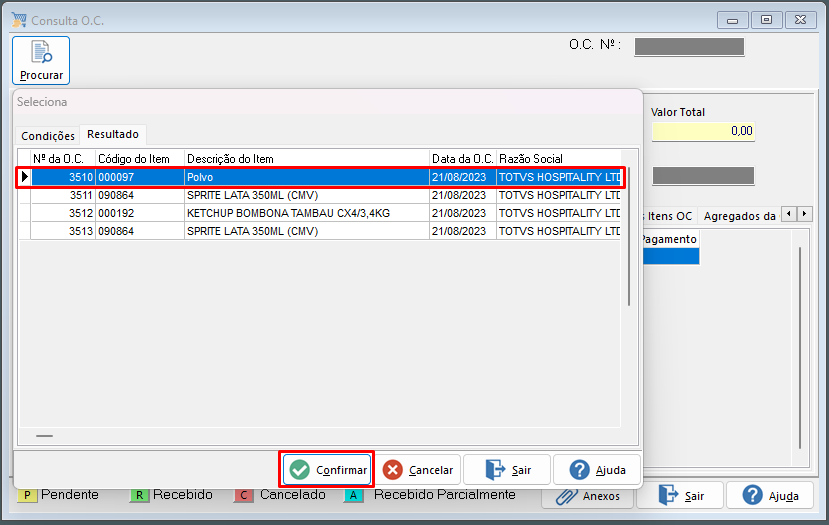Maximize the Consulta O.C. window

pos(766,20)
